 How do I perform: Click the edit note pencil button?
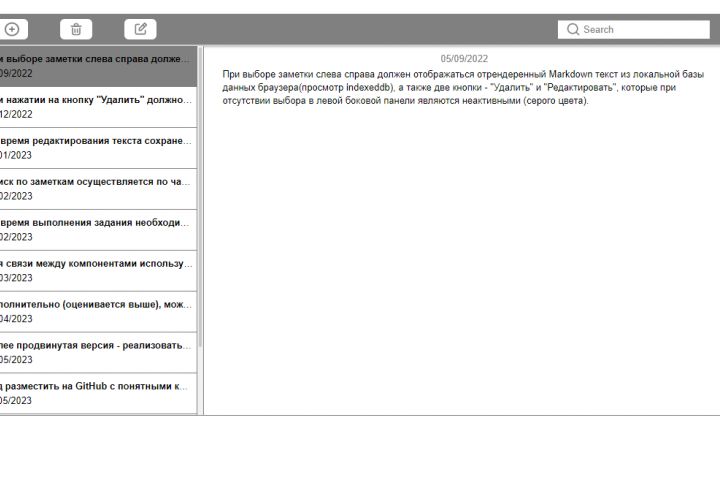140,29
